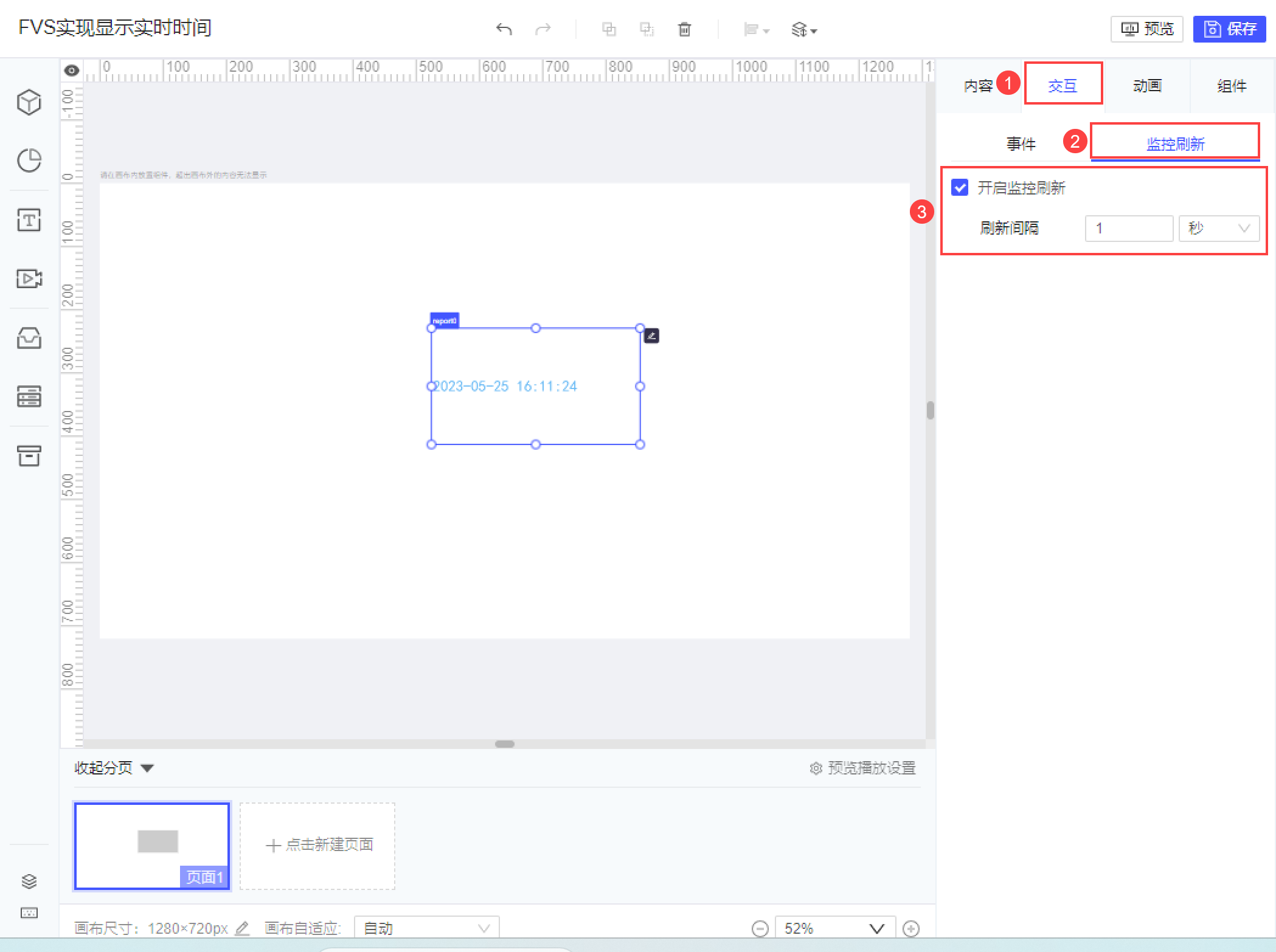1276x952 pixels.
Task: Click the 预览 preview button
Action: [1146, 29]
